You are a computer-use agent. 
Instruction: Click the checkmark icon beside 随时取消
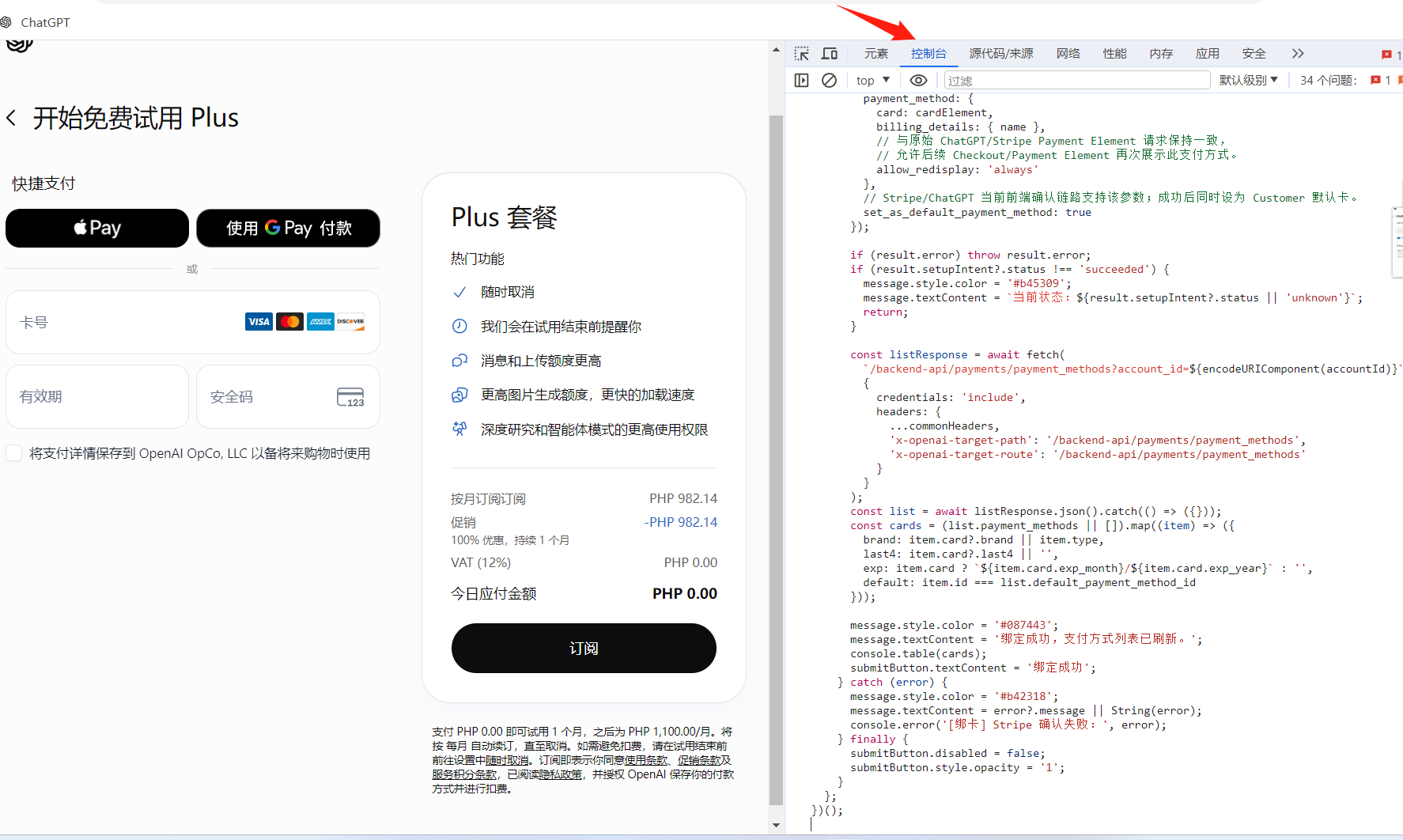(459, 293)
